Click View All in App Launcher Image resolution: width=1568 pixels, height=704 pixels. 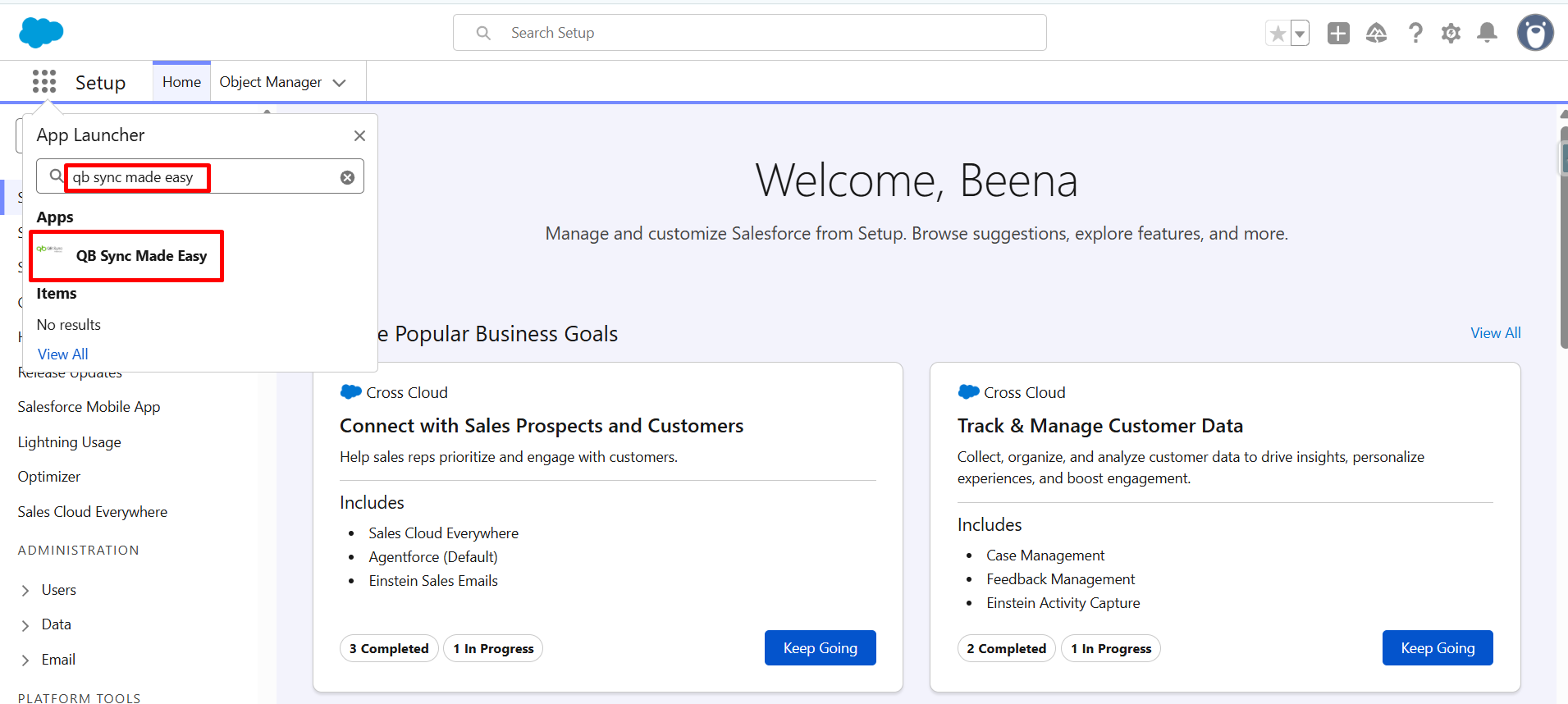(63, 354)
